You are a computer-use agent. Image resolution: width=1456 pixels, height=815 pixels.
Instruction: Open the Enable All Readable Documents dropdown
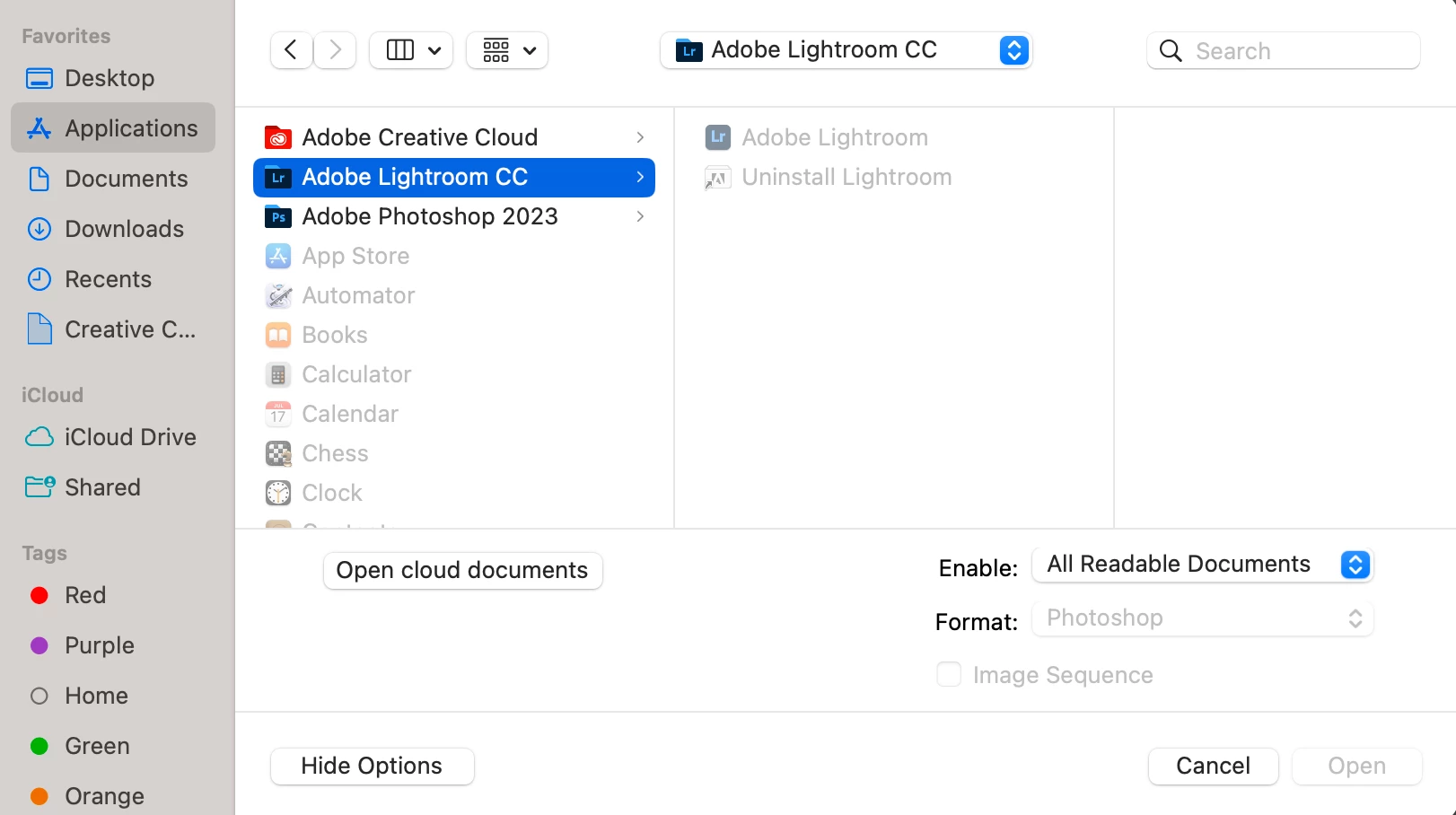coord(1203,565)
